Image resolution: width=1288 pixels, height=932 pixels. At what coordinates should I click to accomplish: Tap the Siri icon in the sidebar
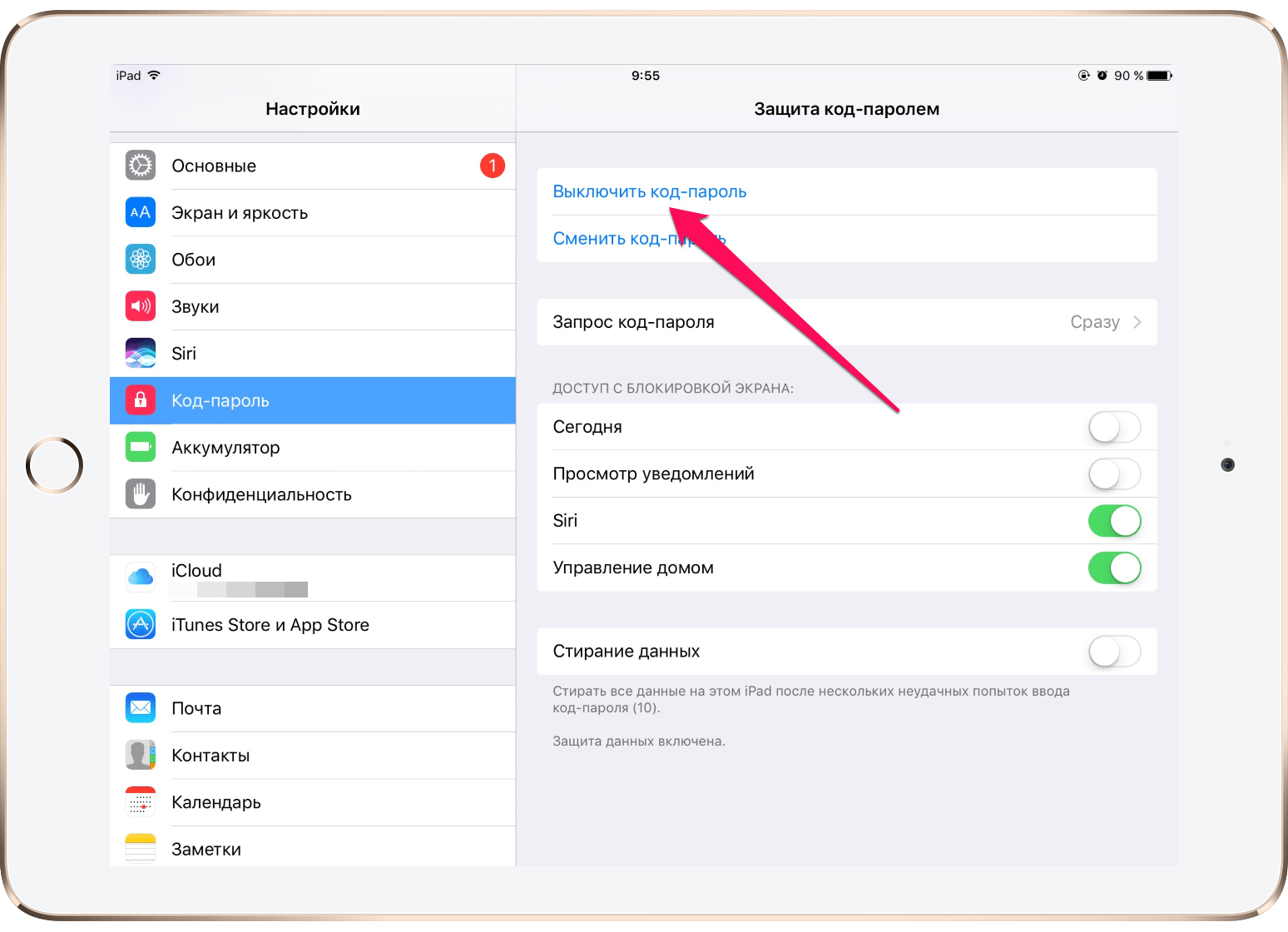(x=141, y=353)
